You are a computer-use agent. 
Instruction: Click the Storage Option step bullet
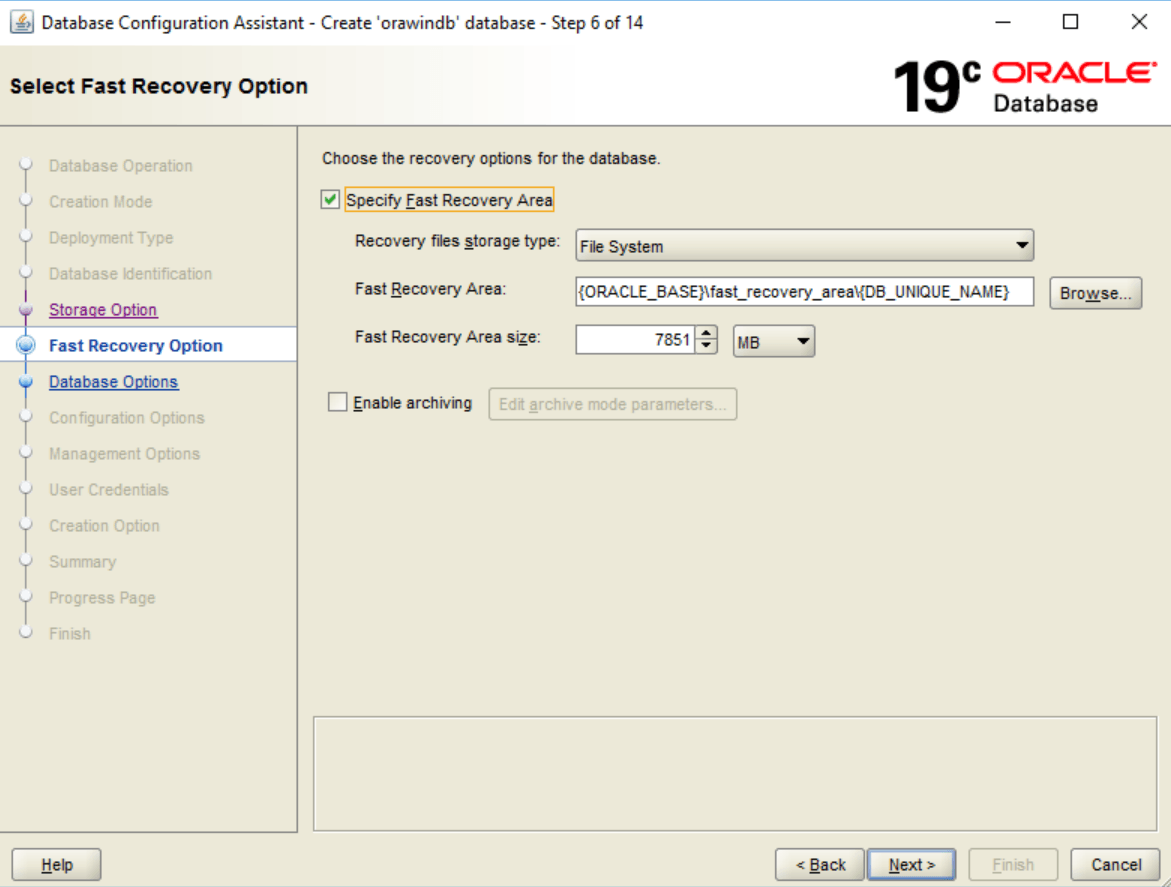pos(27,310)
